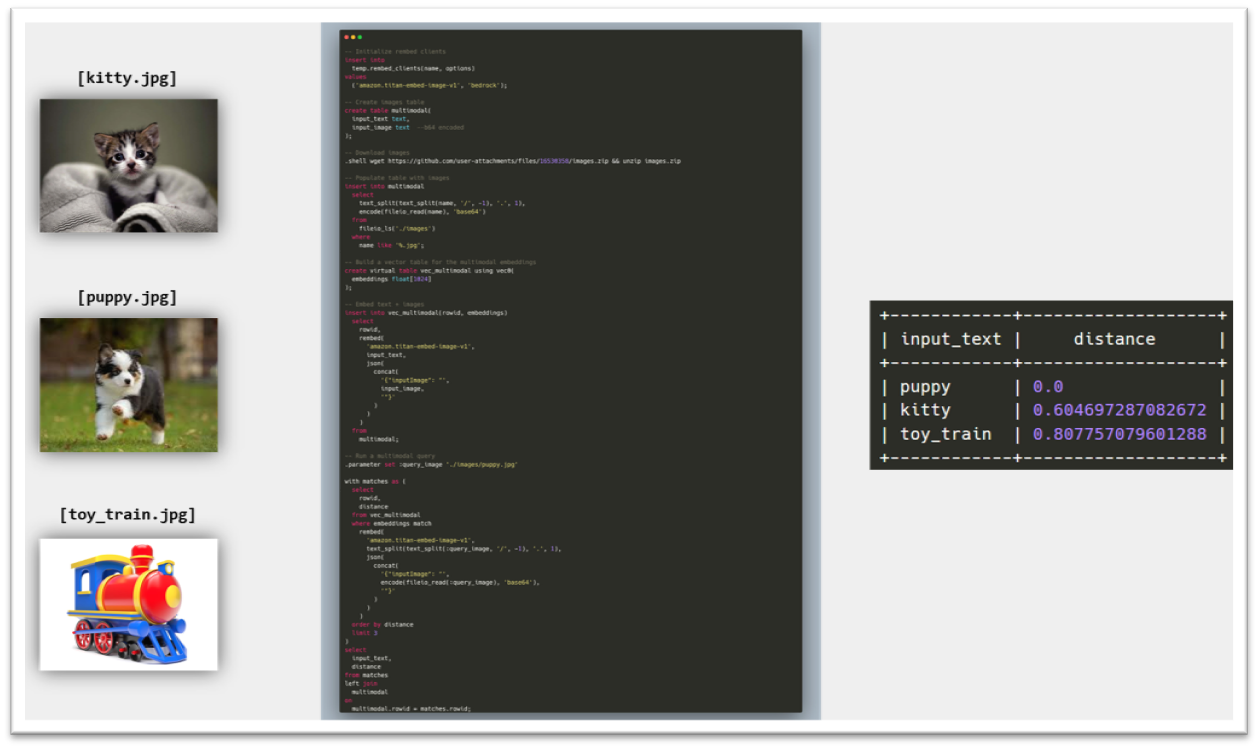Image resolution: width=1259 pixels, height=749 pixels.
Task: Click the distance column header
Action: pyautogui.click(x=1114, y=339)
